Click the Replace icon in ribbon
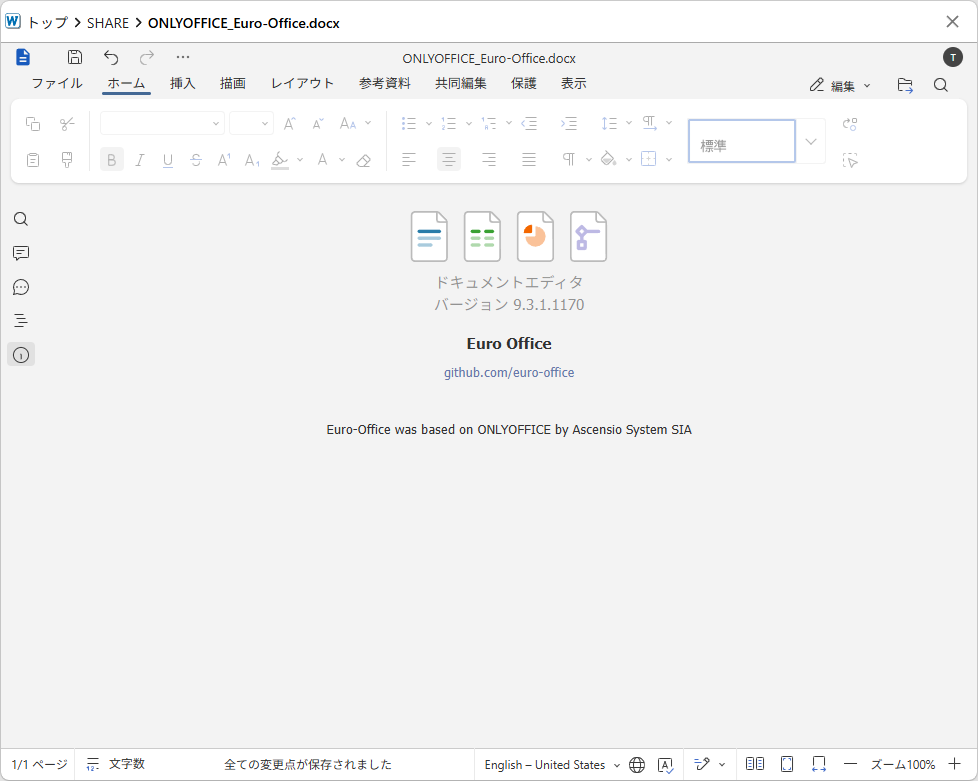The image size is (978, 781). (x=850, y=124)
